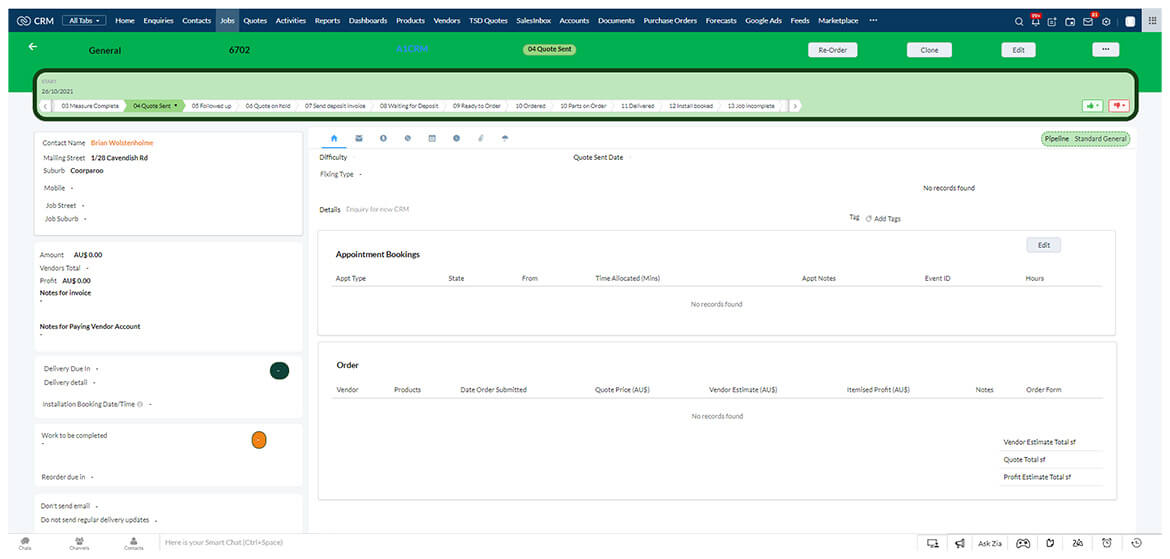Click the Clone button

click(929, 50)
